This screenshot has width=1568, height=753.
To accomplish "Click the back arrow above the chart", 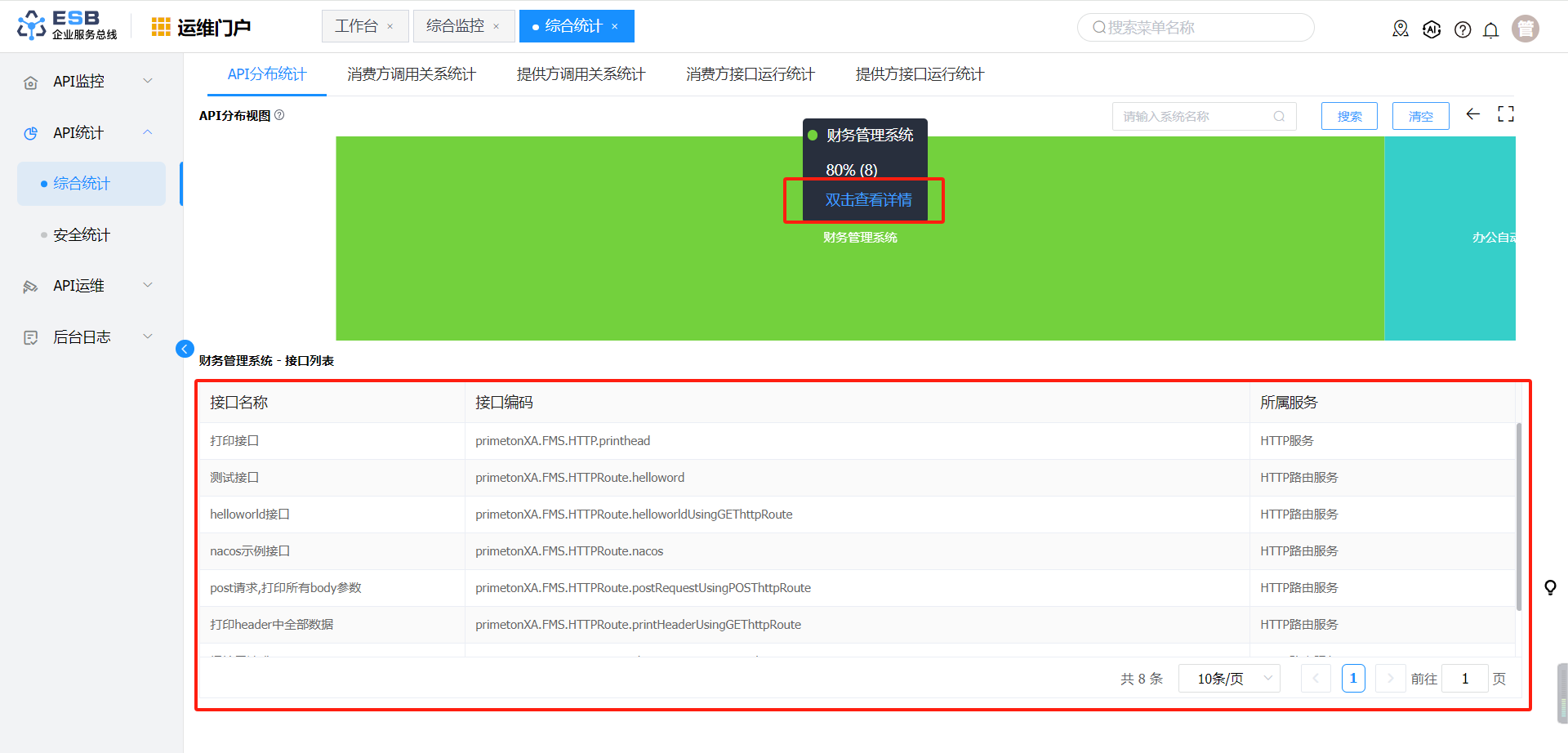I will 1472,114.
